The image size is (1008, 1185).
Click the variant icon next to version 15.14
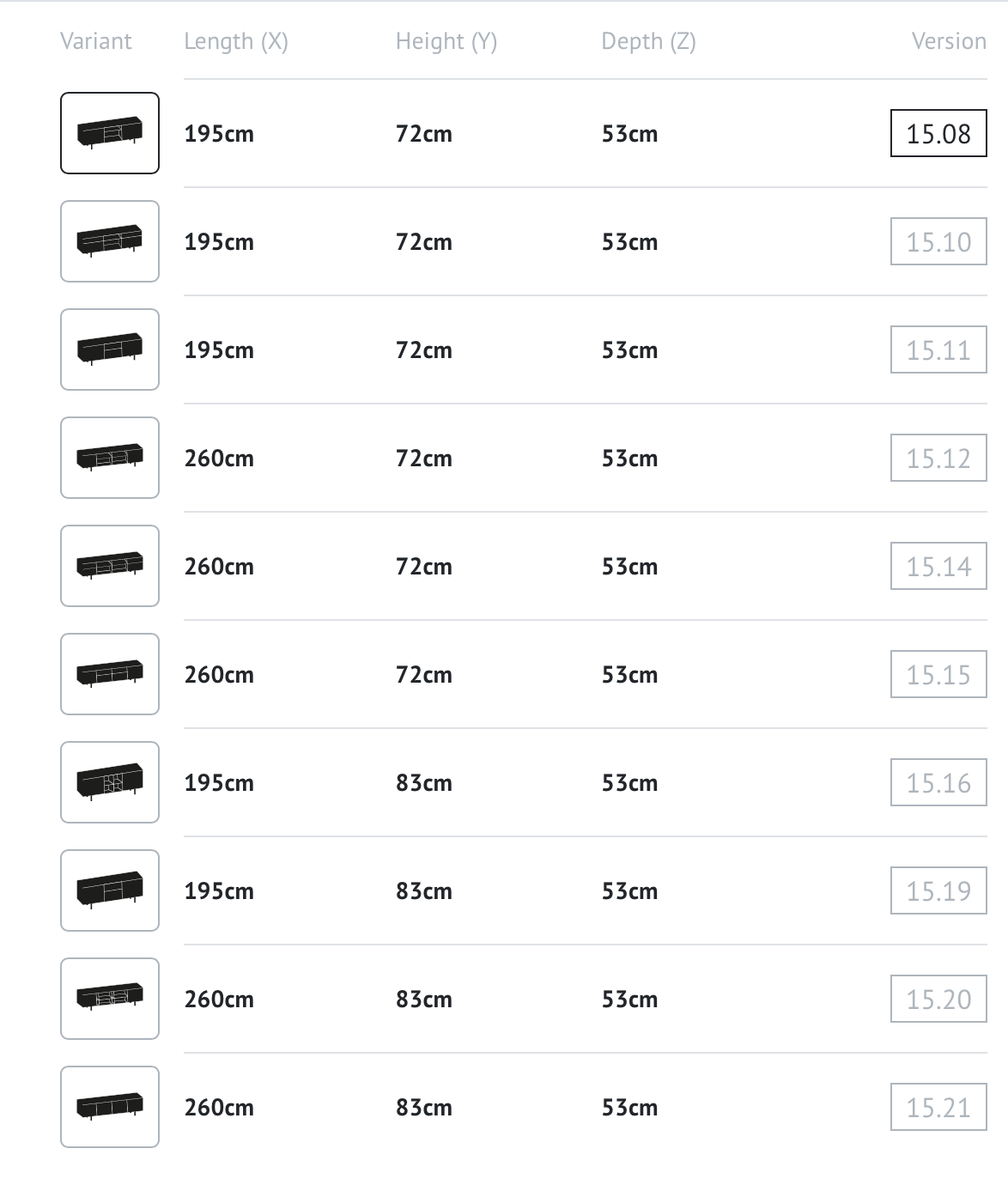110,566
